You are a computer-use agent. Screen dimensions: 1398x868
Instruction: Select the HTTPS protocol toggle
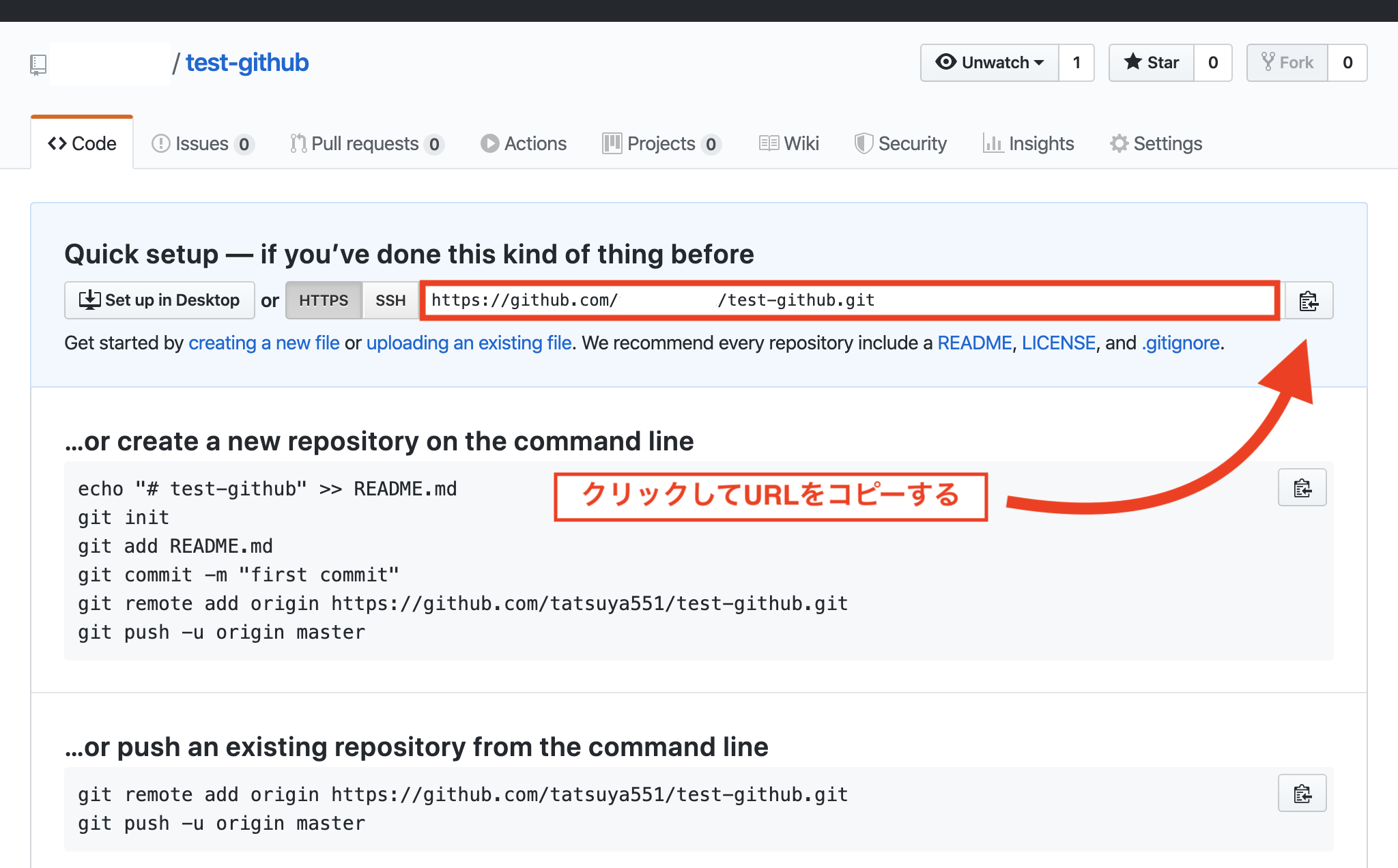point(323,300)
